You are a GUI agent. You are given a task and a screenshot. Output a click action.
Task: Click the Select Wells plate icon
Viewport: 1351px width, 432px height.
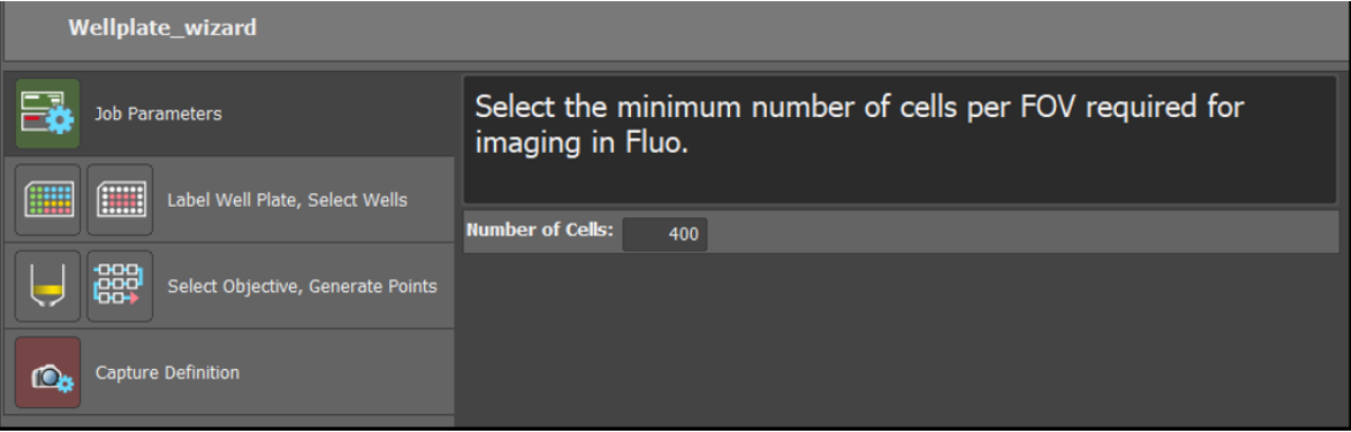(120, 200)
